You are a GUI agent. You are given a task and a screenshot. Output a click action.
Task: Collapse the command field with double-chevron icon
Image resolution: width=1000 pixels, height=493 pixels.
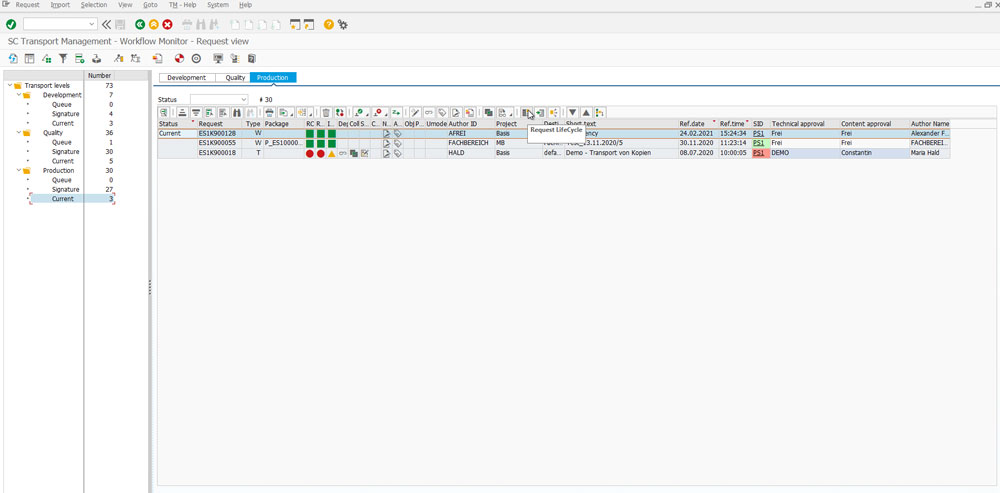106,24
